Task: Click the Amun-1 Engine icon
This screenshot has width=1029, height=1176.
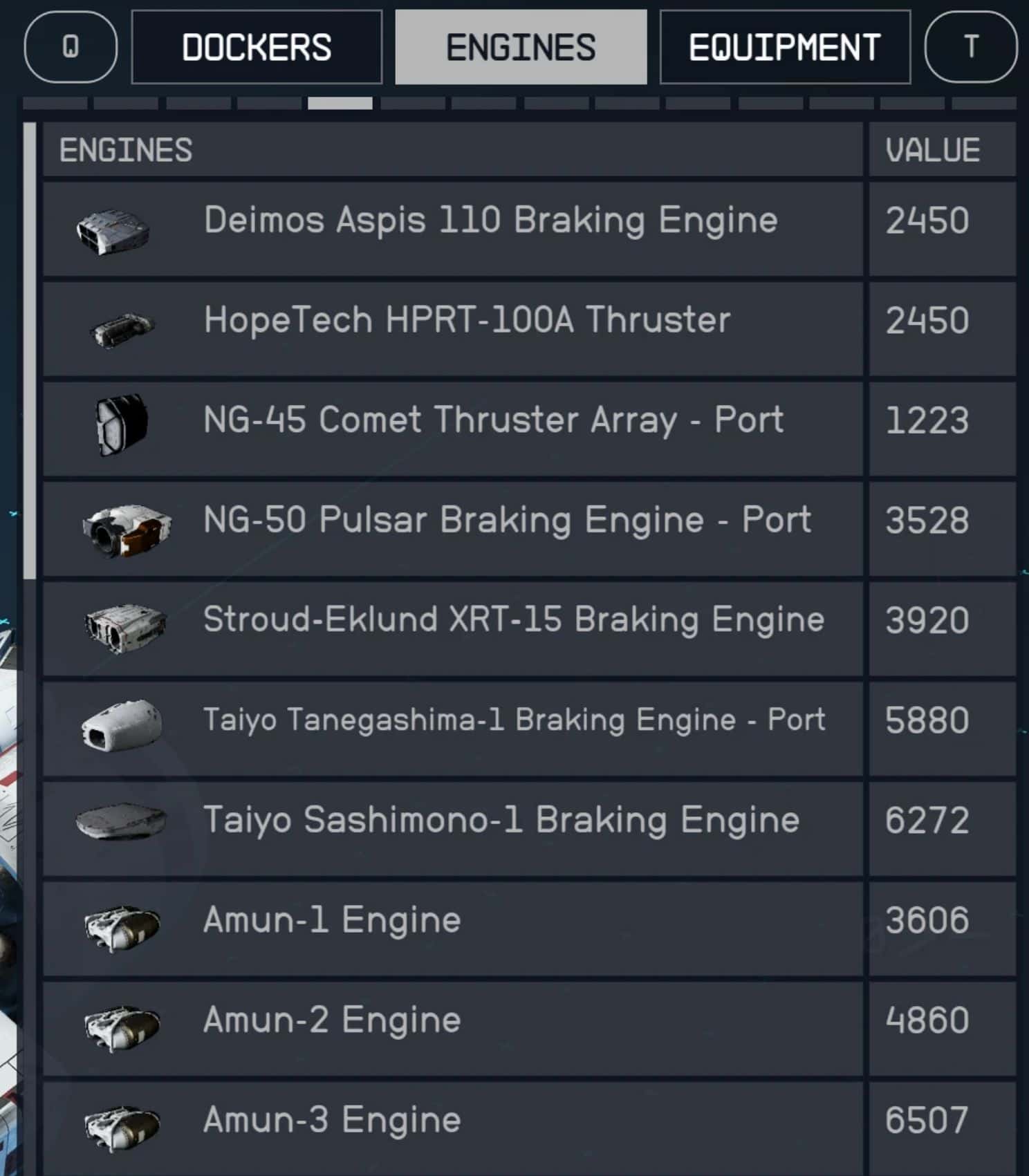Action: (122, 927)
